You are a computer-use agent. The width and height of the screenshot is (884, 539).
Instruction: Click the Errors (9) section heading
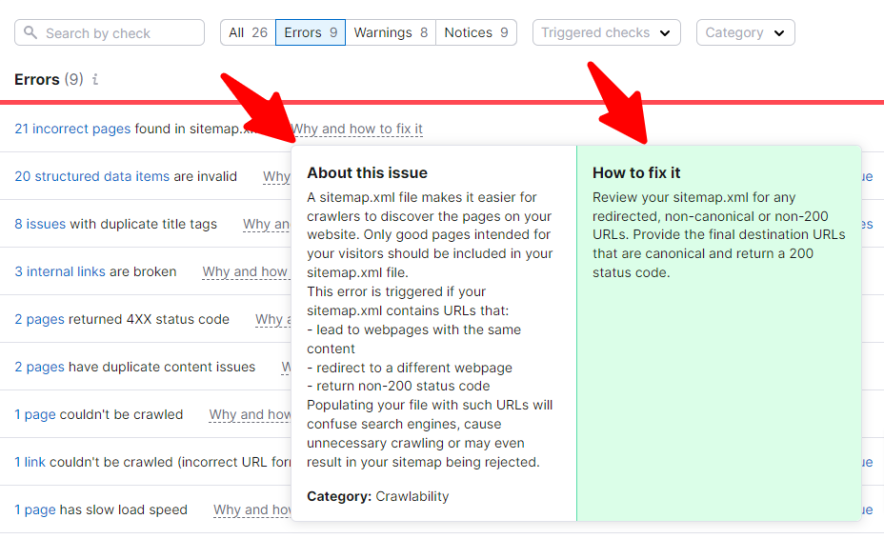tap(48, 79)
